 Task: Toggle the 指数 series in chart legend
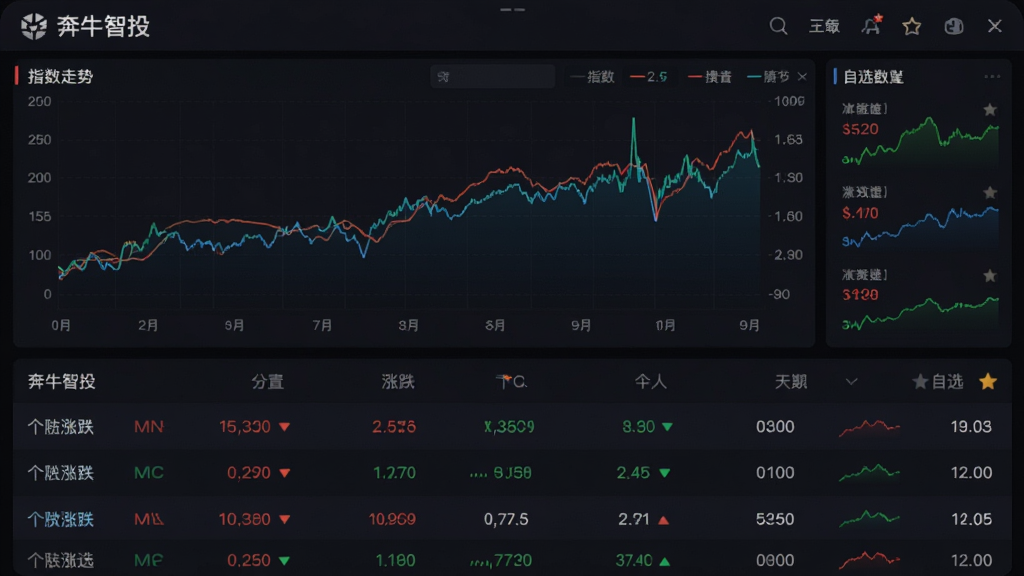[x=592, y=77]
